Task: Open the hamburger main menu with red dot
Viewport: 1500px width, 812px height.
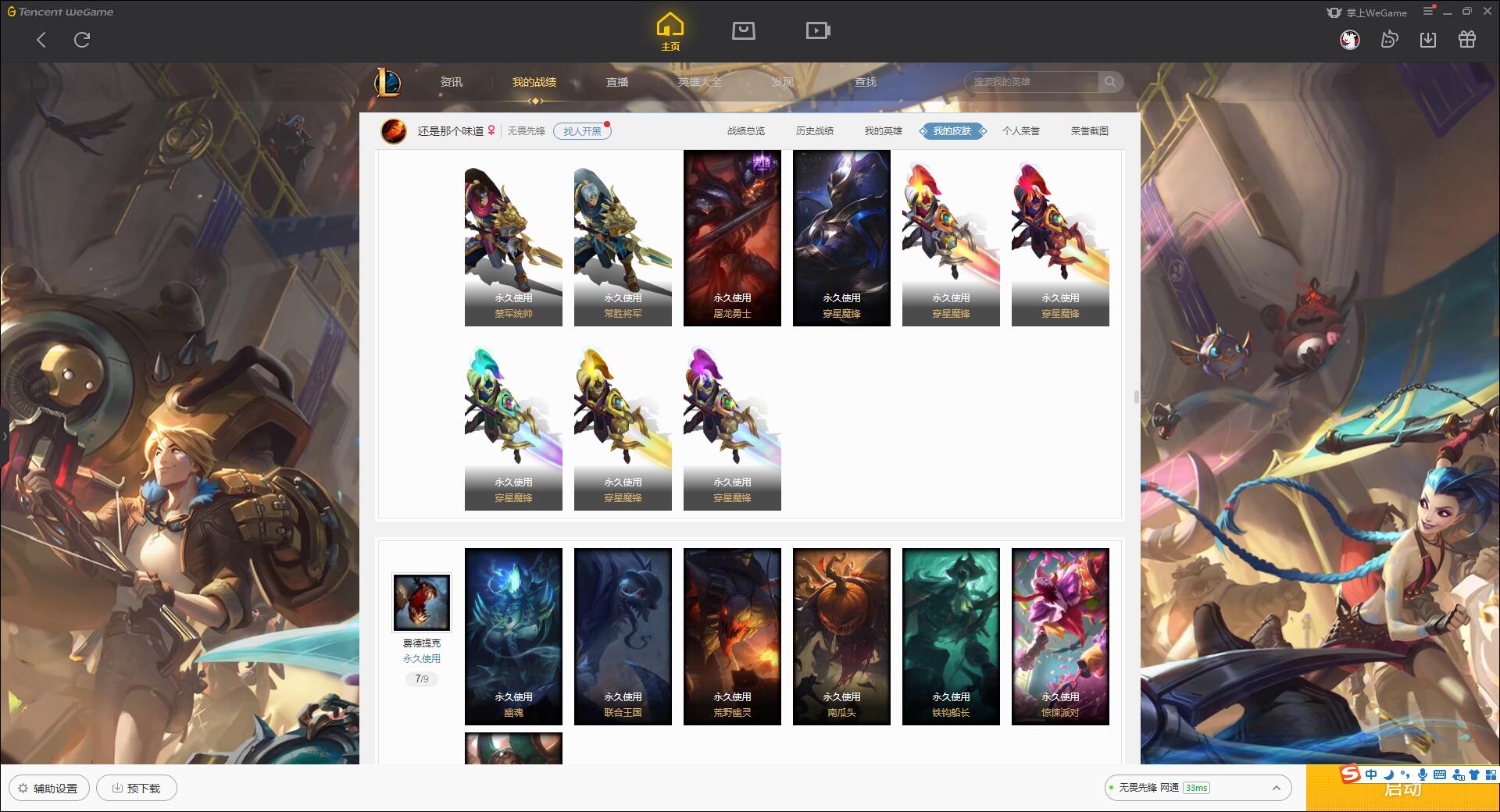Action: pyautogui.click(x=1429, y=11)
